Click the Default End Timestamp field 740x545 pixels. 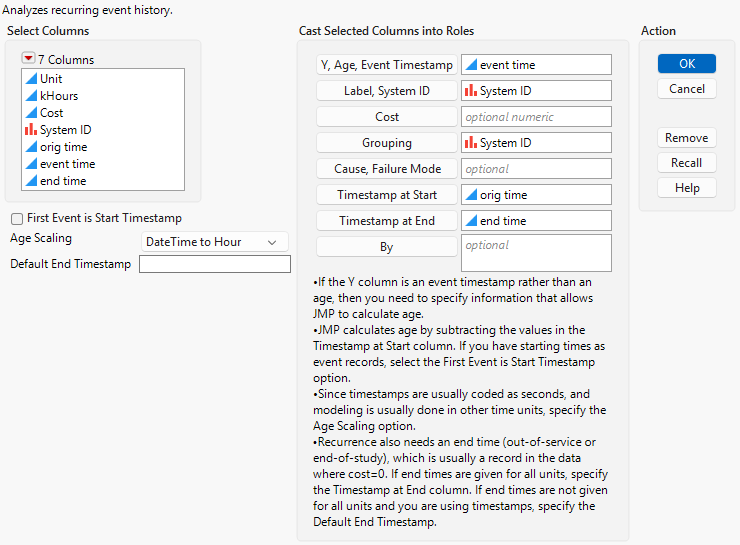[x=214, y=264]
